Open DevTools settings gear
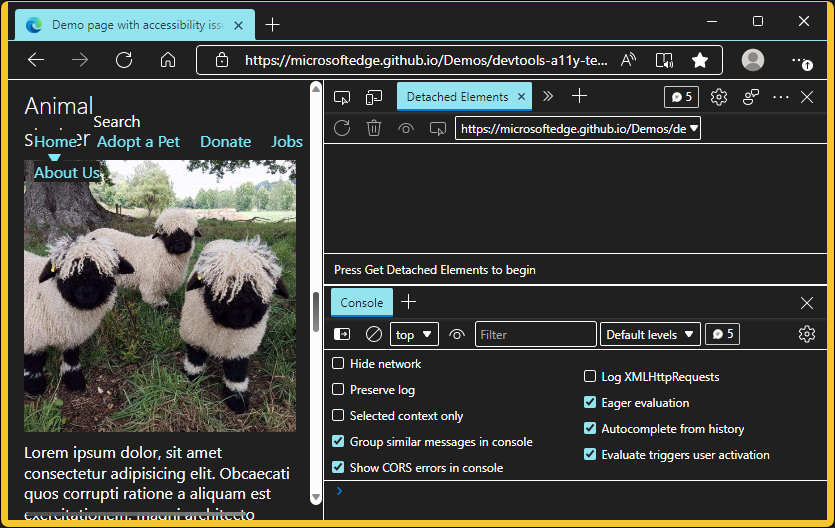 click(x=719, y=97)
